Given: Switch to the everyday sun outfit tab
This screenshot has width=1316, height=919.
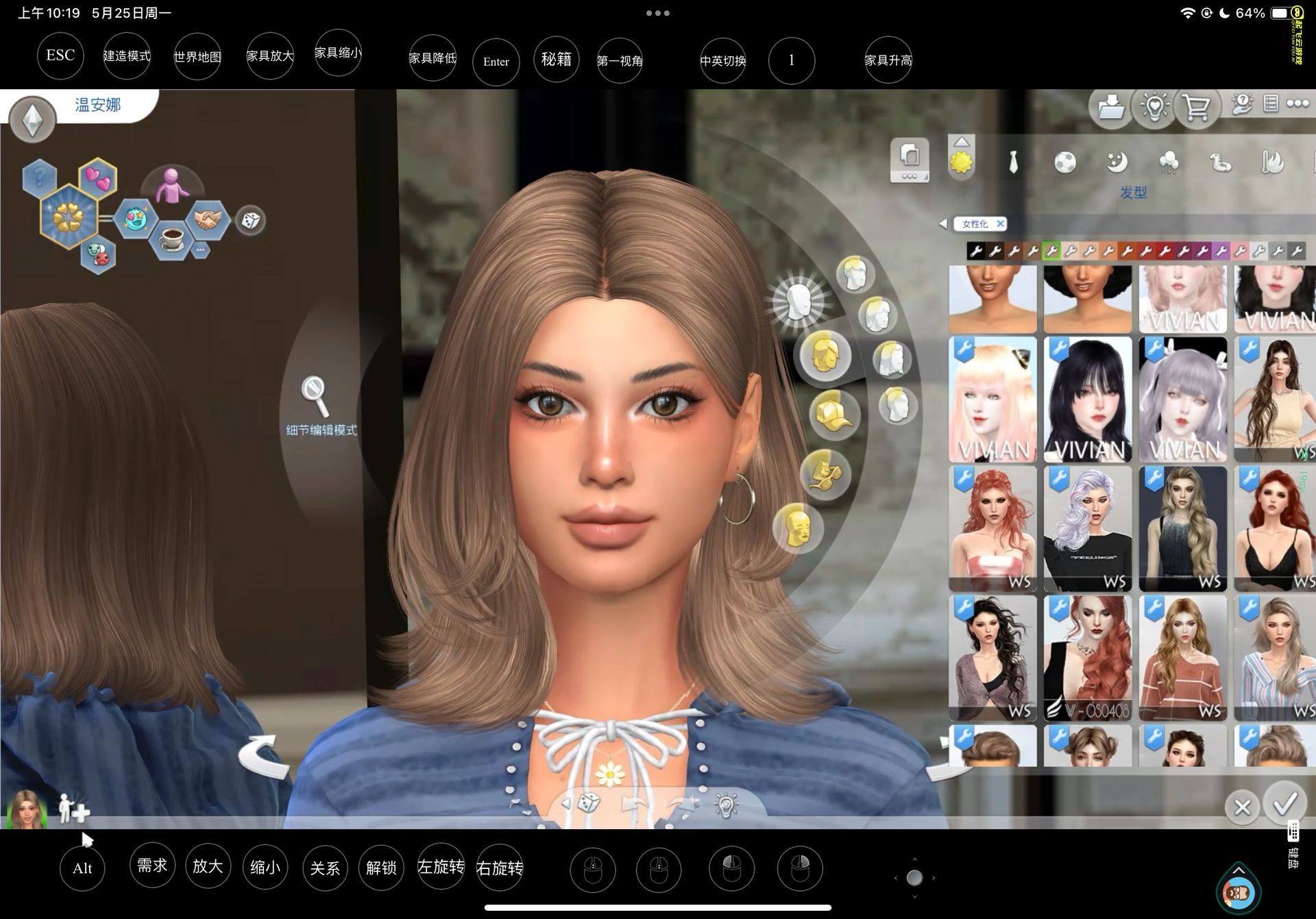Looking at the screenshot, I should tap(961, 163).
